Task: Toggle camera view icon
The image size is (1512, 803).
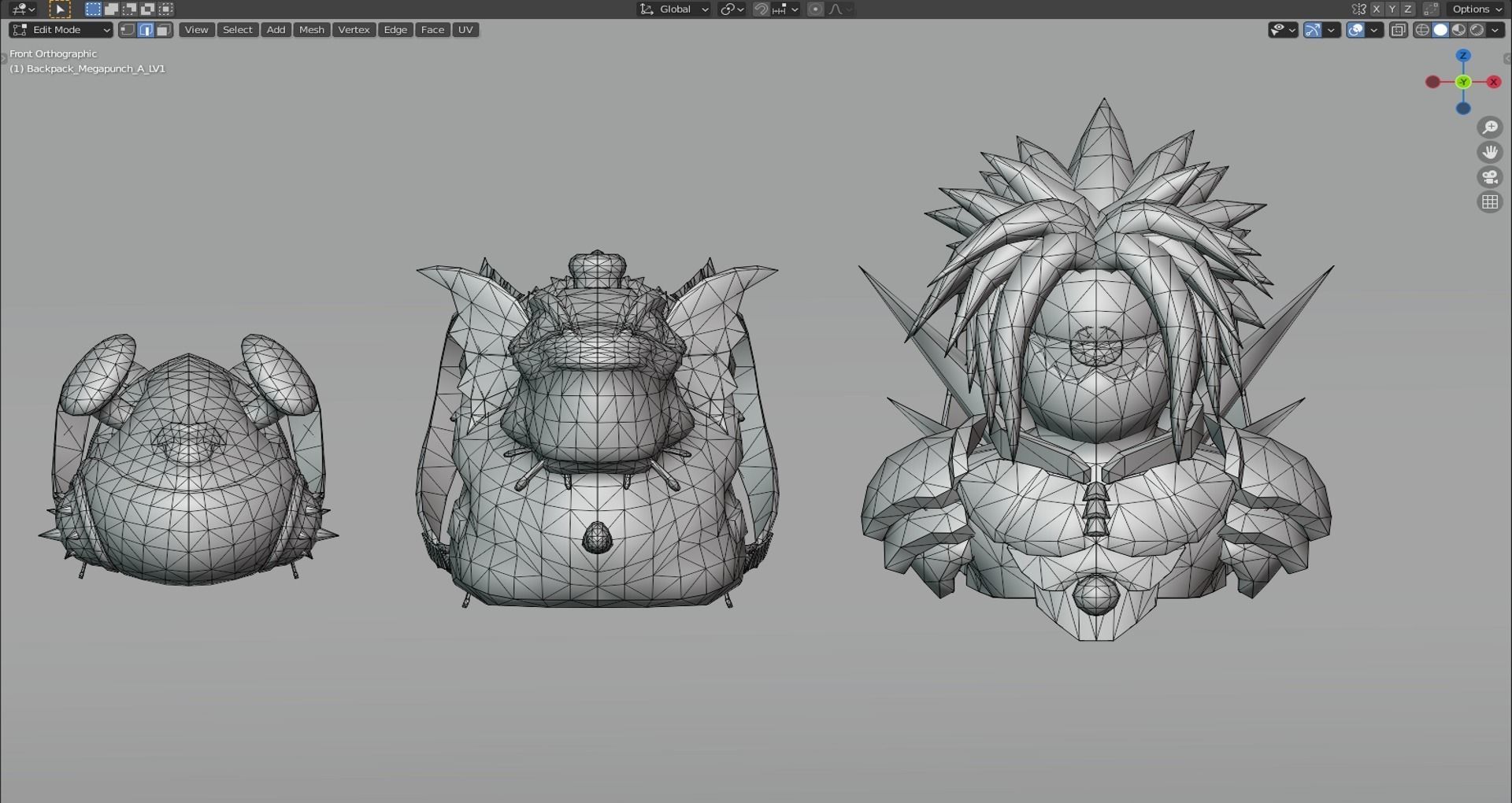Action: coord(1490,177)
